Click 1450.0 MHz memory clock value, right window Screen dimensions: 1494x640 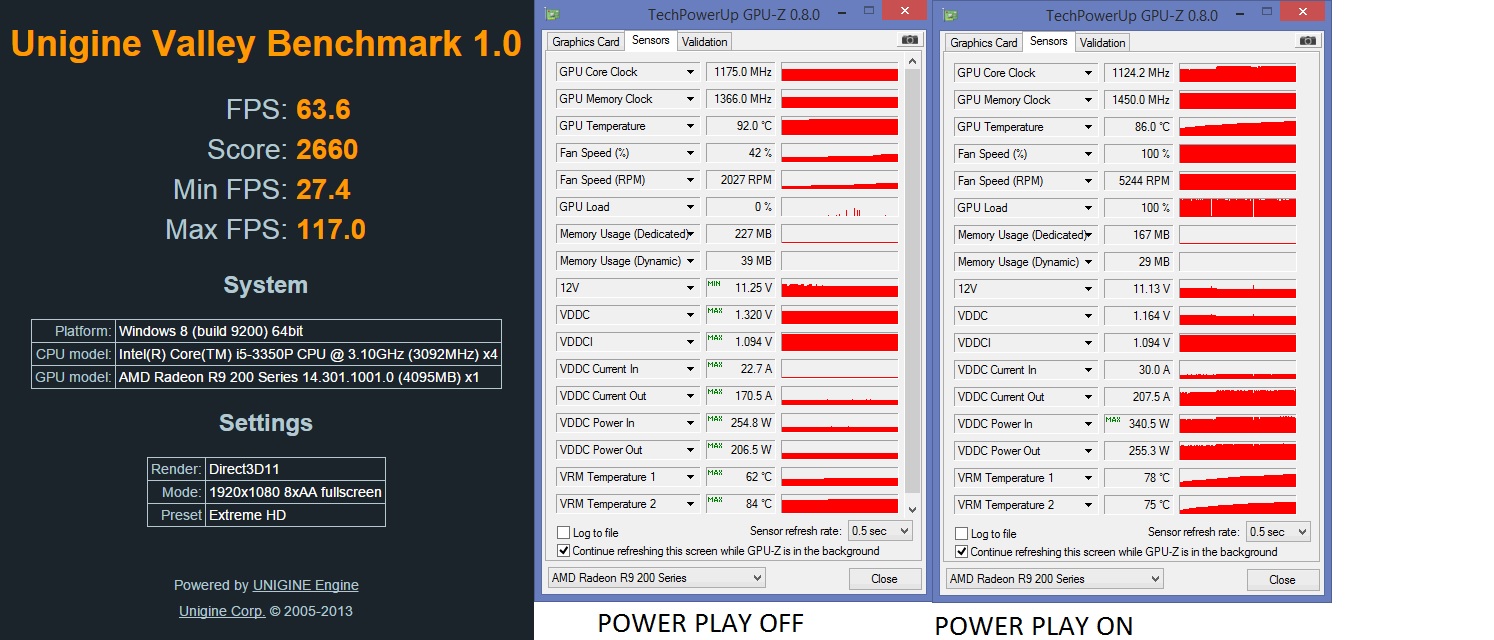(1139, 100)
